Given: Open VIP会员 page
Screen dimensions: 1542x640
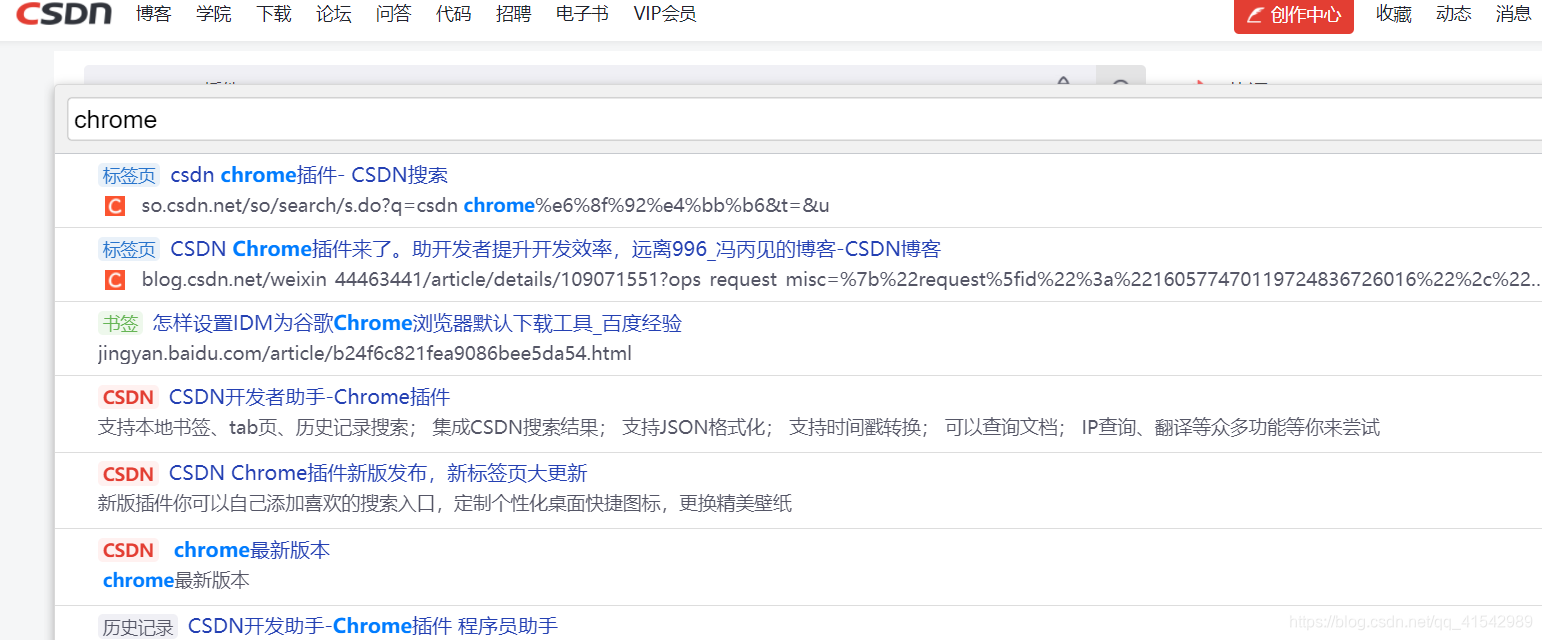Looking at the screenshot, I should click(x=665, y=14).
